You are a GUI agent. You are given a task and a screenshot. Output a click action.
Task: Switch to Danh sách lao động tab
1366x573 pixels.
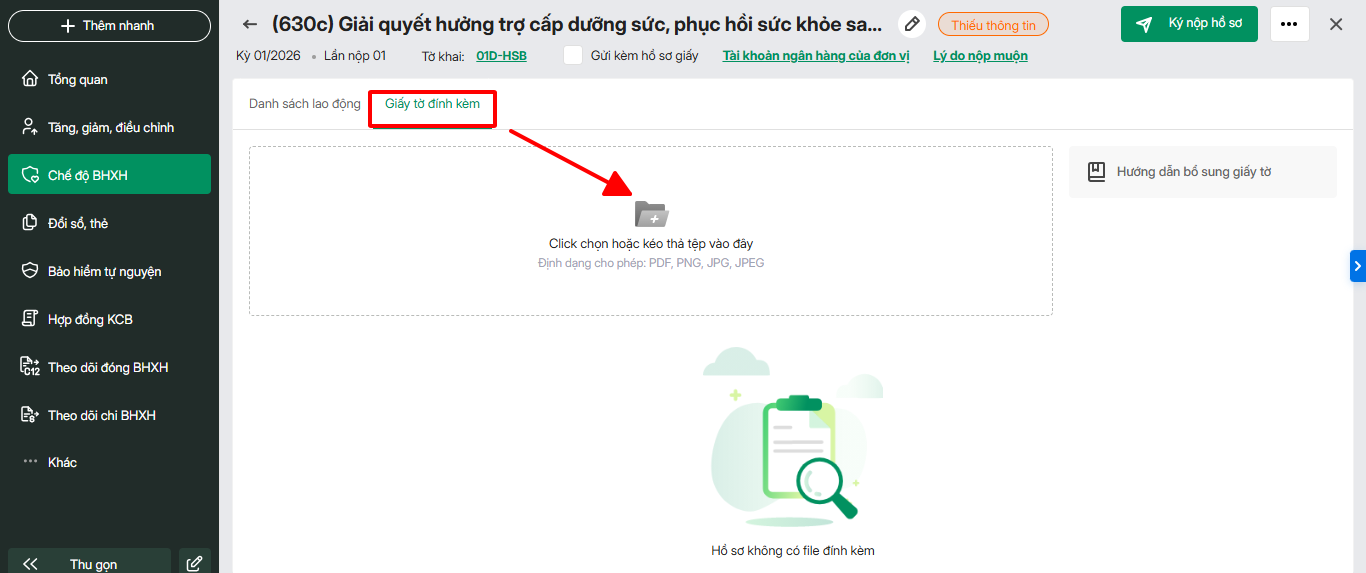tap(304, 104)
